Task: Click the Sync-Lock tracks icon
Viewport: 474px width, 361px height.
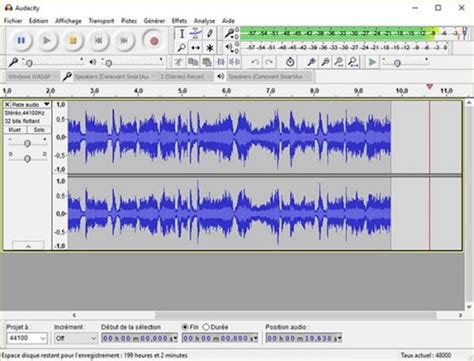Action: [290, 62]
